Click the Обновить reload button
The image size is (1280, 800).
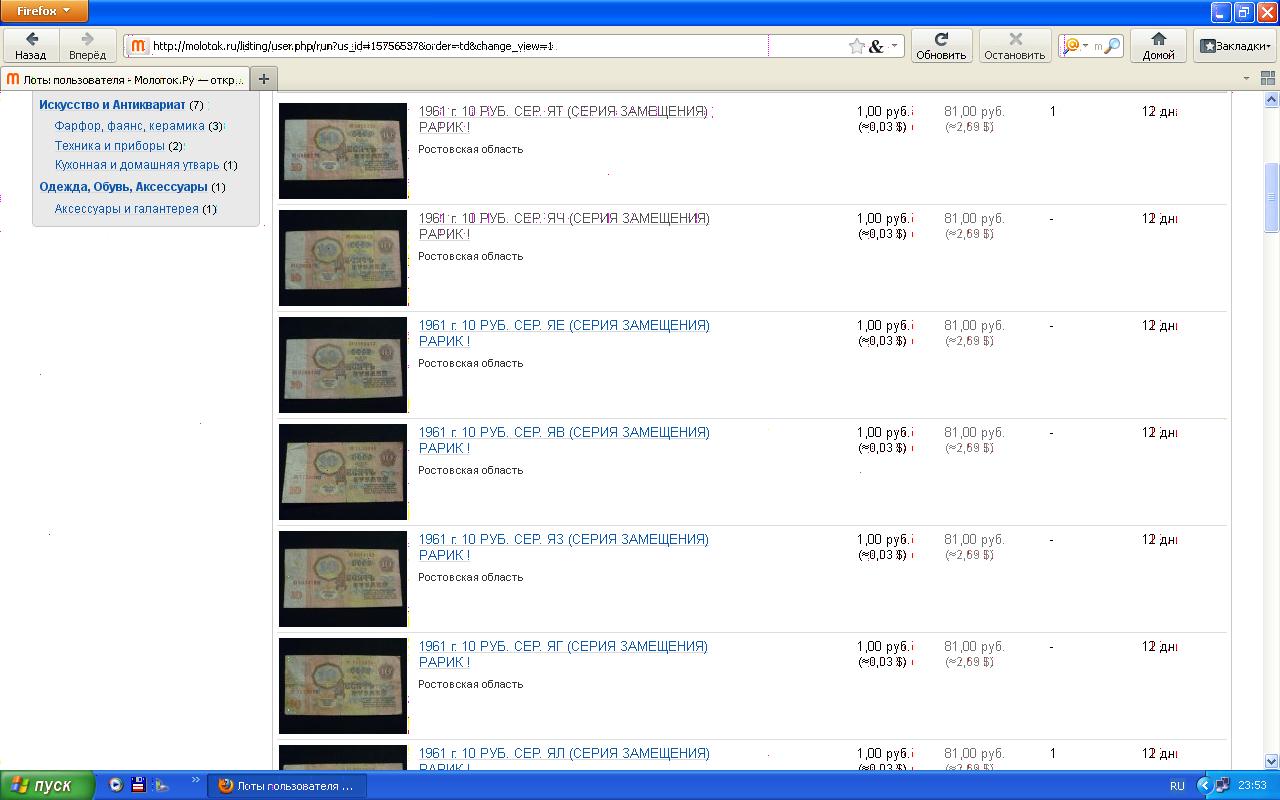point(940,45)
